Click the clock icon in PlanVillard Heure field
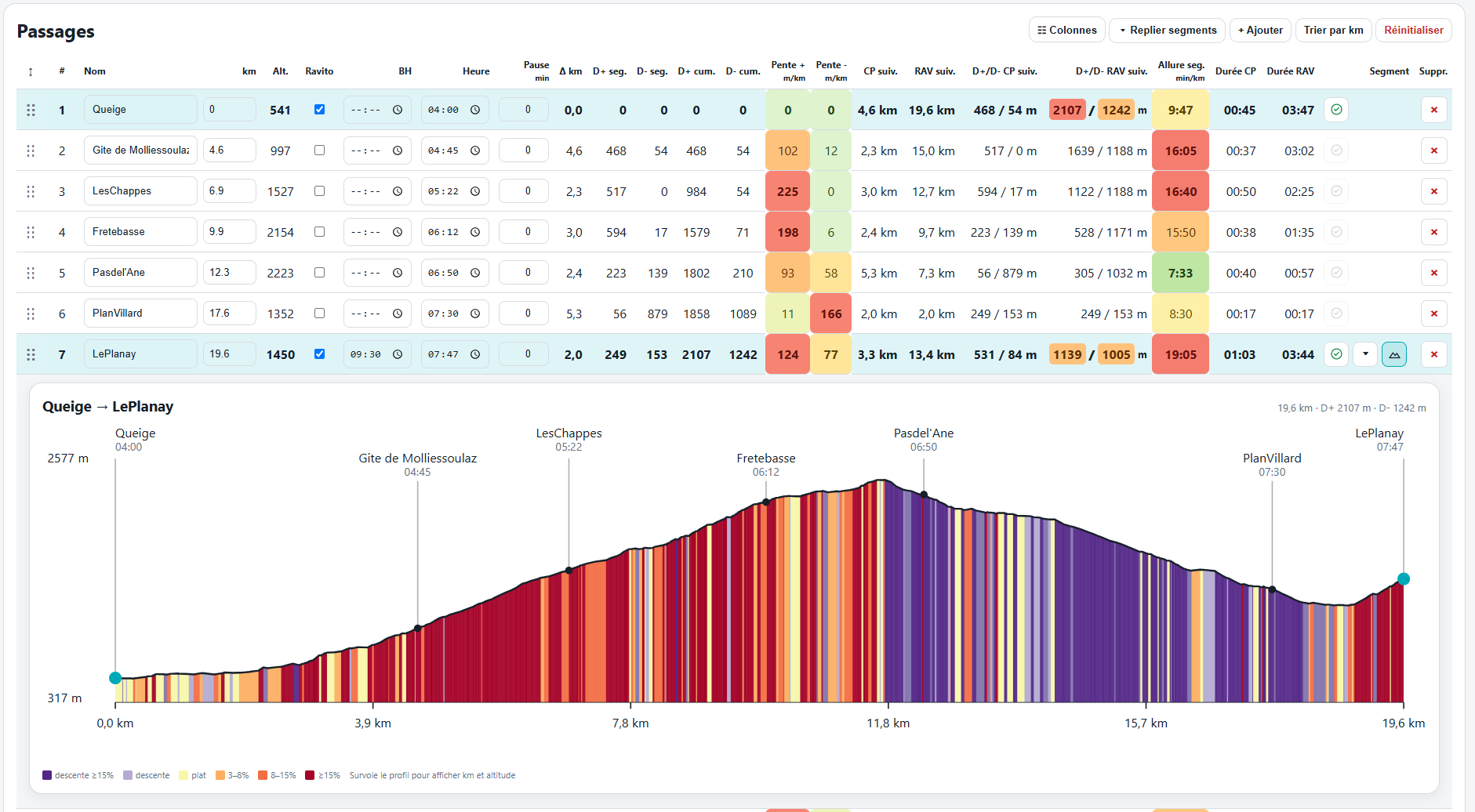The image size is (1475, 812). pos(475,314)
